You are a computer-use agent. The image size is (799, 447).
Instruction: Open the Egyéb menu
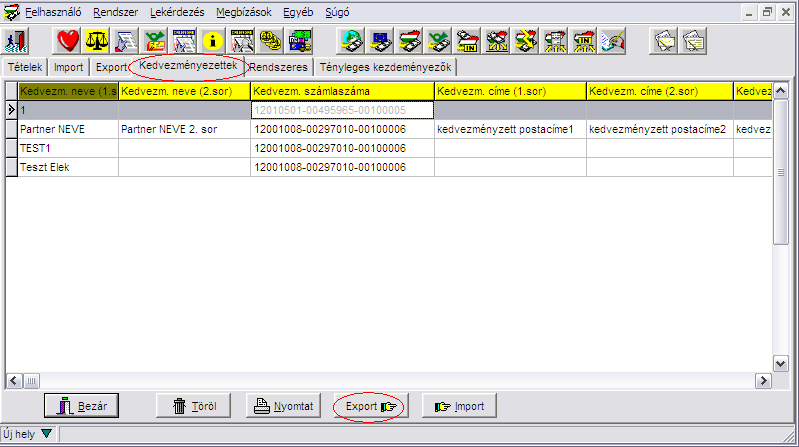click(298, 12)
